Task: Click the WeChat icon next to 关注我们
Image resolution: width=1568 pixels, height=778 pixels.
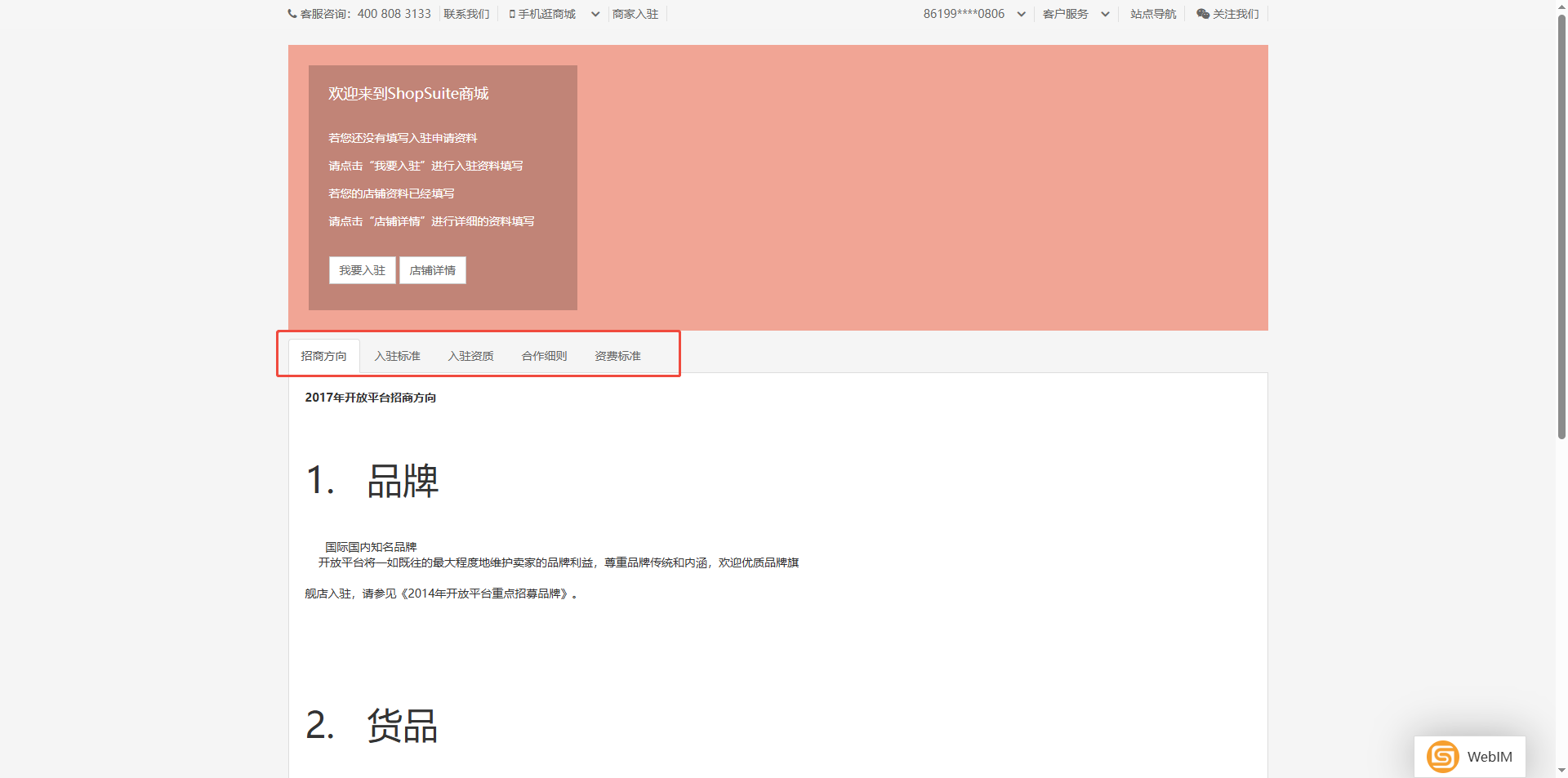Action: pos(1203,14)
